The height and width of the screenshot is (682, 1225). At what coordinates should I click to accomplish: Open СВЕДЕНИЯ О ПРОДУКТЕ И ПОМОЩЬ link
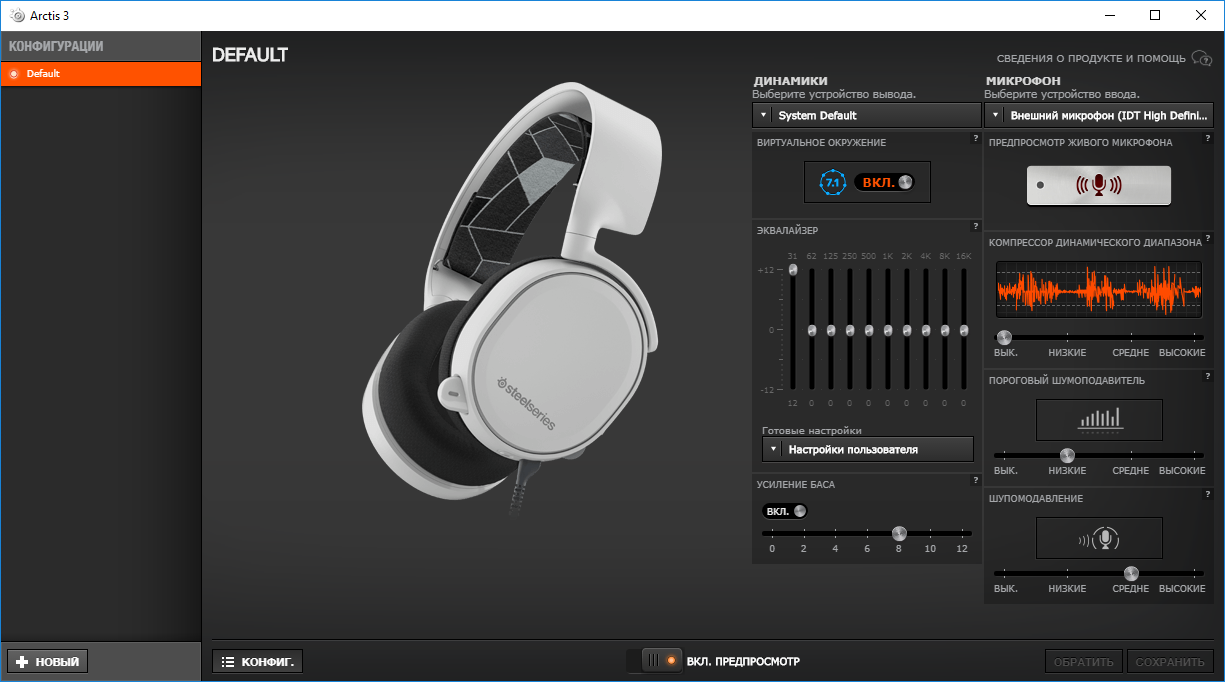click(x=1091, y=59)
